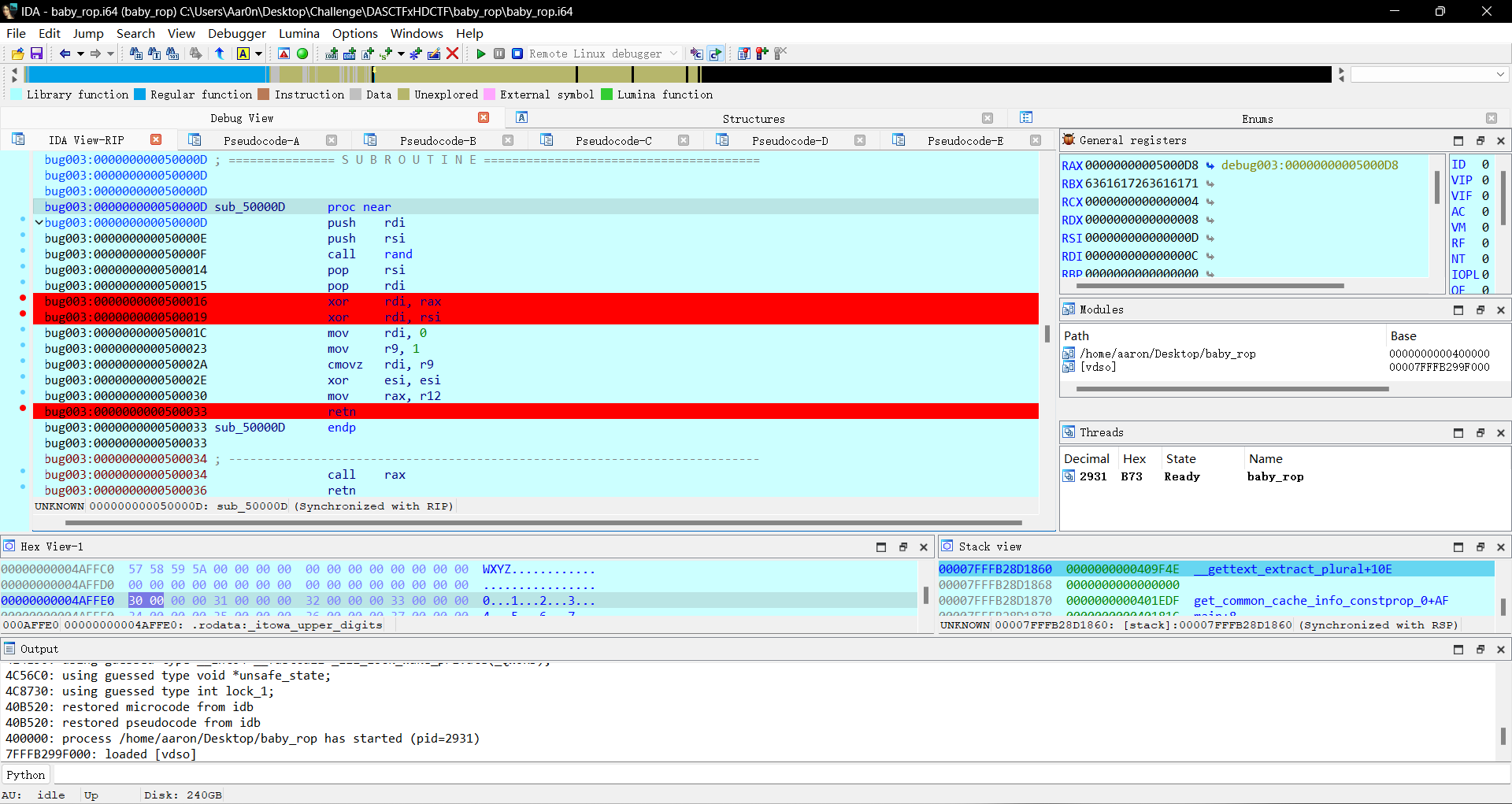The height and width of the screenshot is (804, 1512).
Task: Close the IDA View-RIP tab
Action: pos(156,139)
